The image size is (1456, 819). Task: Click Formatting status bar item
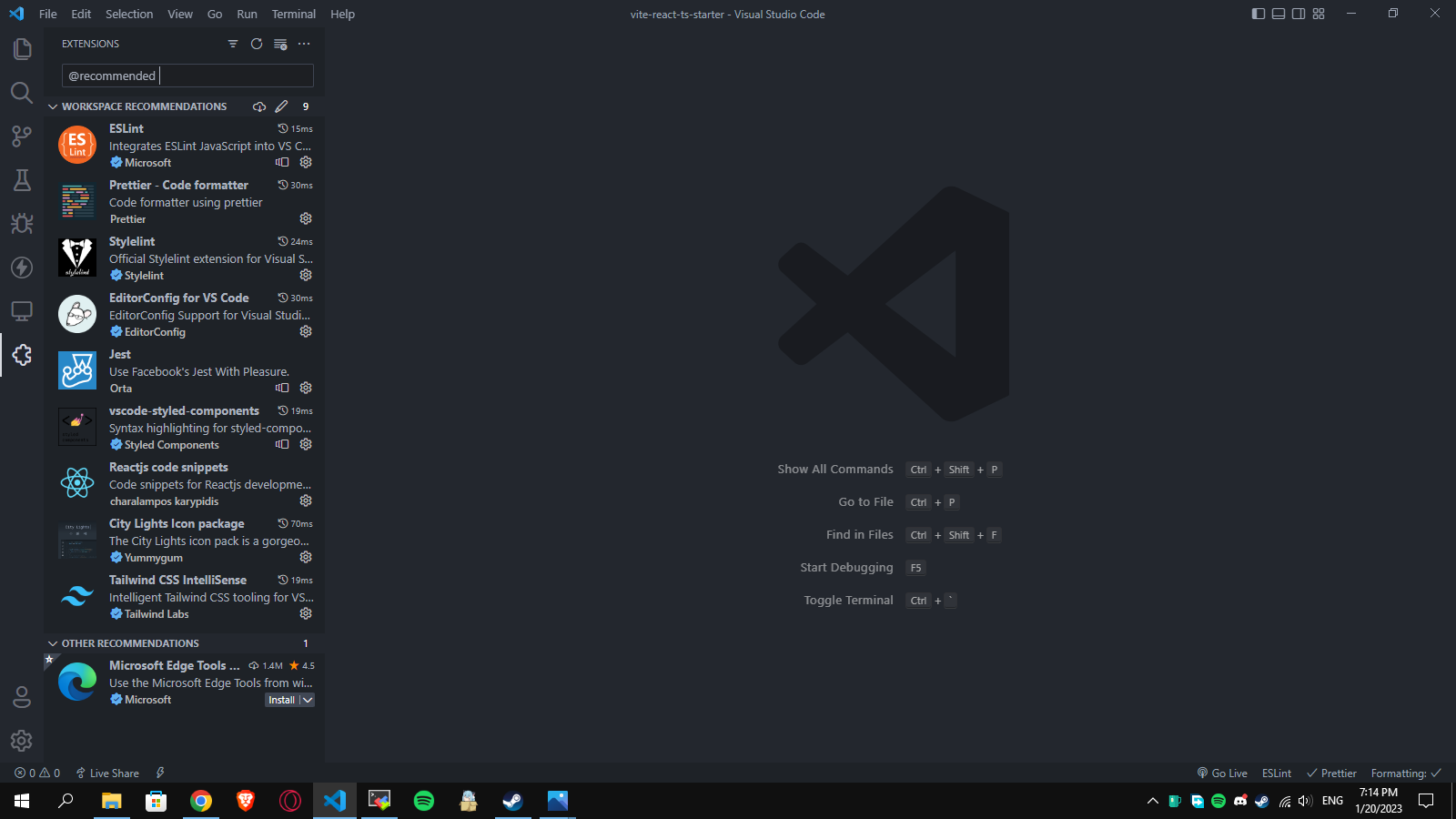pos(1406,773)
